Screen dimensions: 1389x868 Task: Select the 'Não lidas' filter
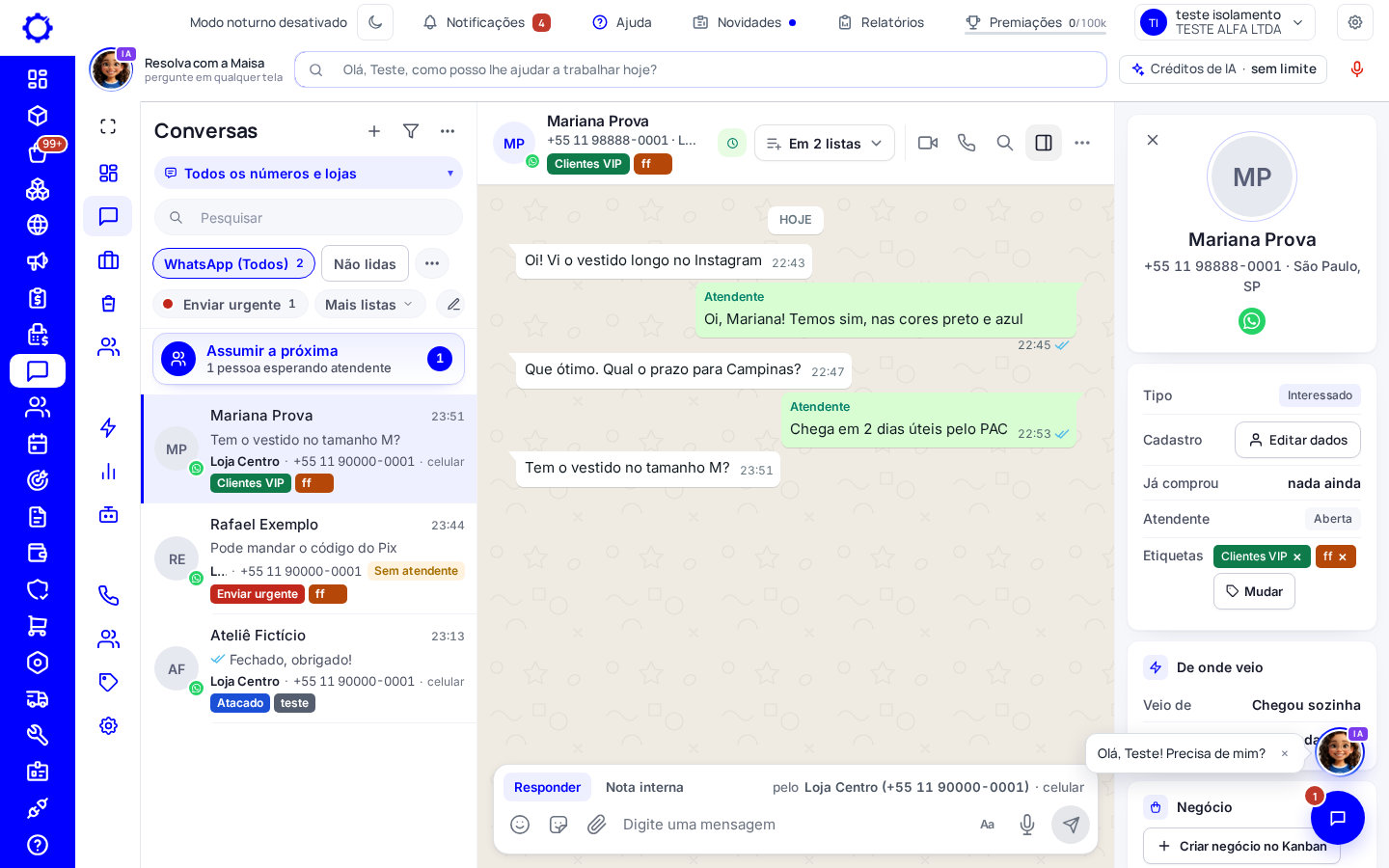[365, 263]
